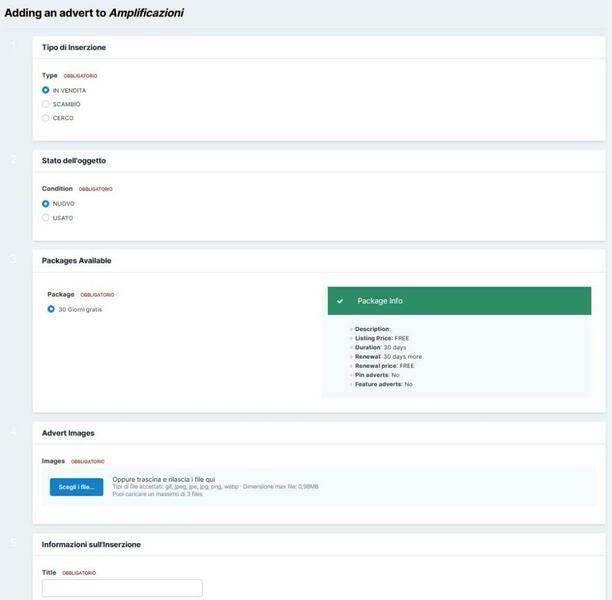Click the Advert Images section heading
Image resolution: width=612 pixels, height=600 pixels.
tap(68, 433)
